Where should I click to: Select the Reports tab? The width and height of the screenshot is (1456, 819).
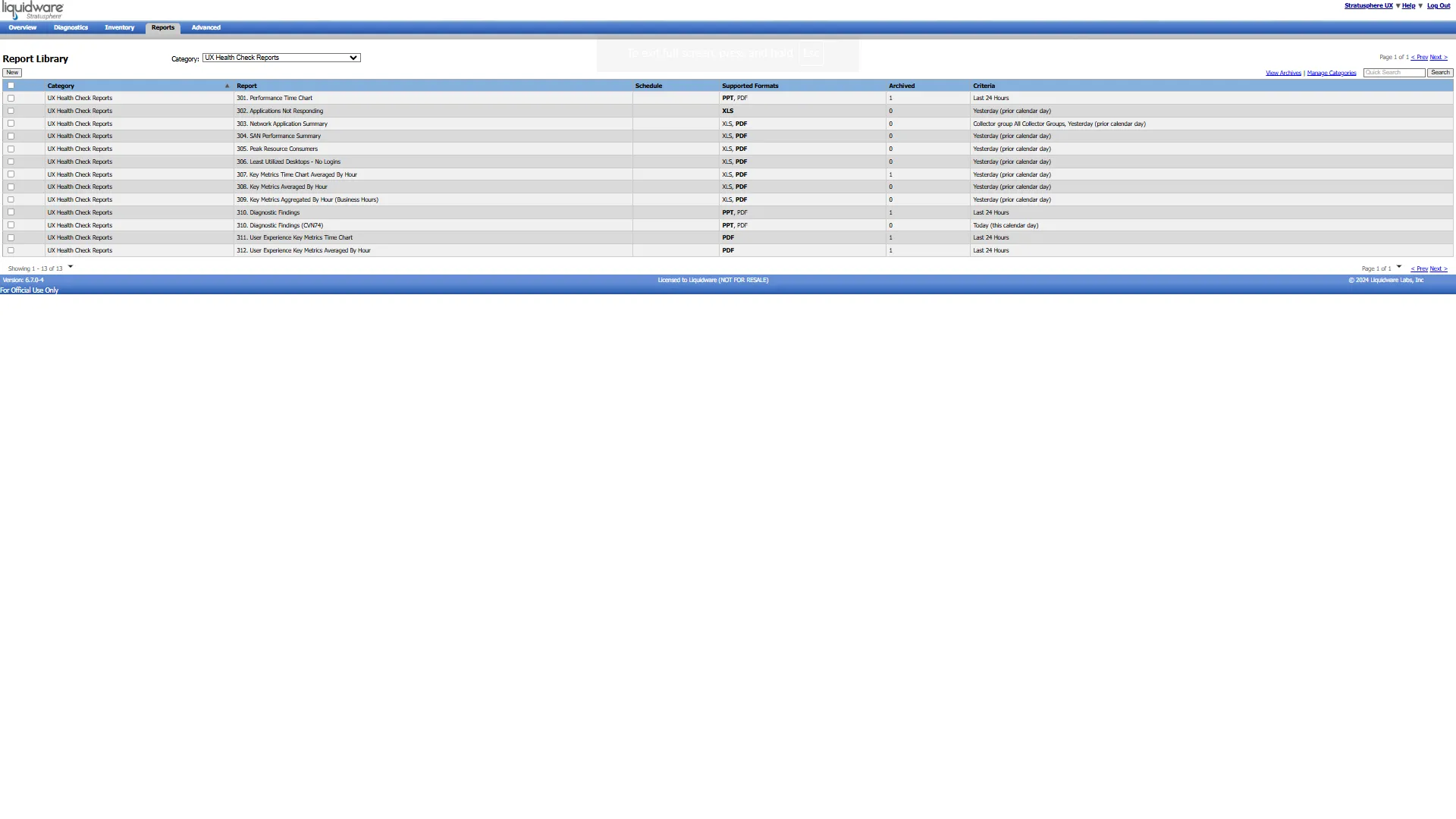[x=163, y=28]
